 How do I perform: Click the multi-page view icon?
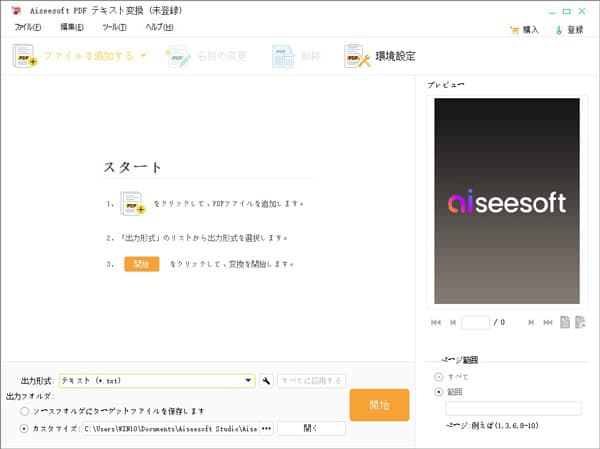[x=580, y=322]
